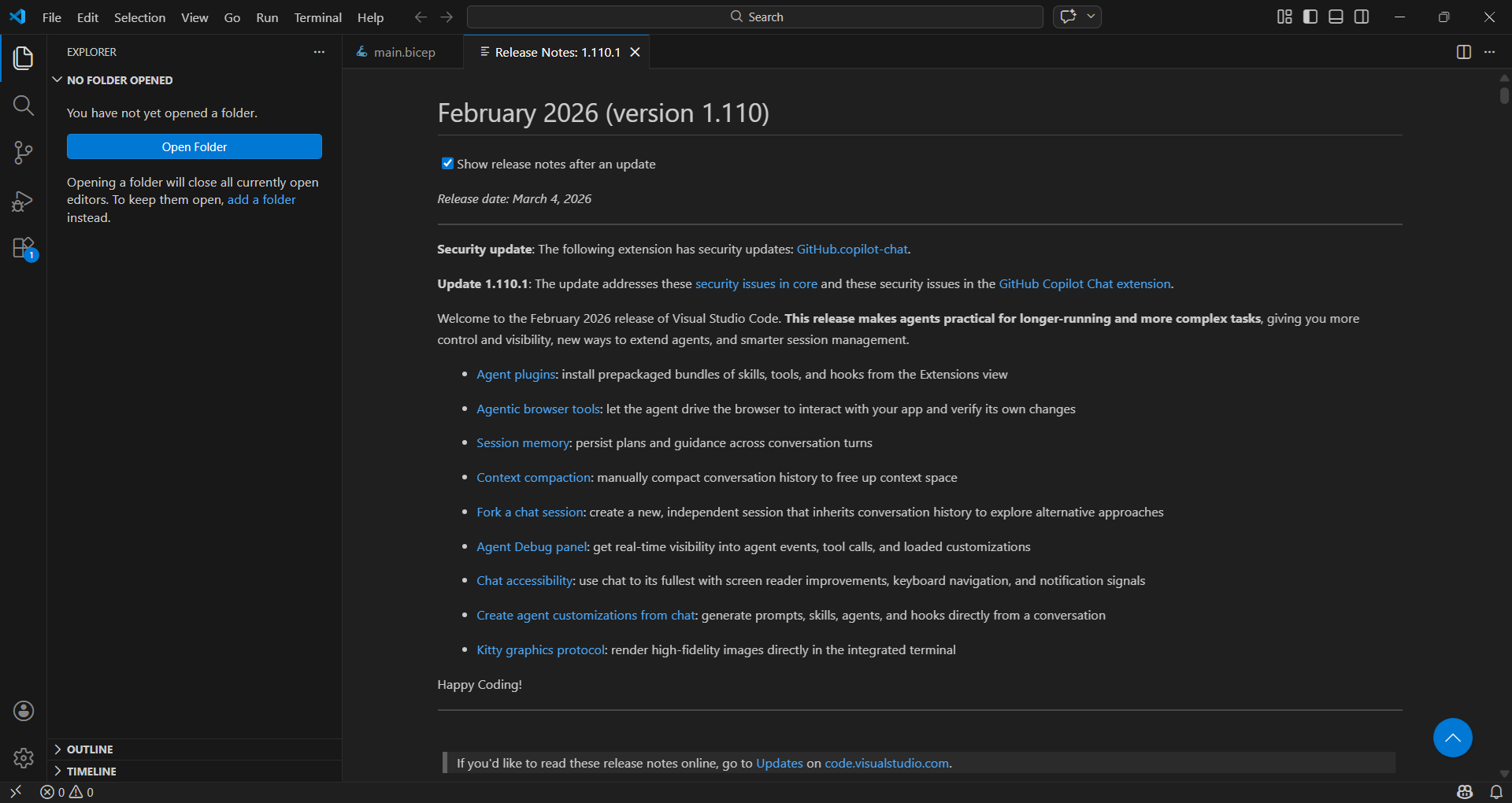Click the scrollbar down arrow
The image size is (1512, 803).
(x=1504, y=774)
